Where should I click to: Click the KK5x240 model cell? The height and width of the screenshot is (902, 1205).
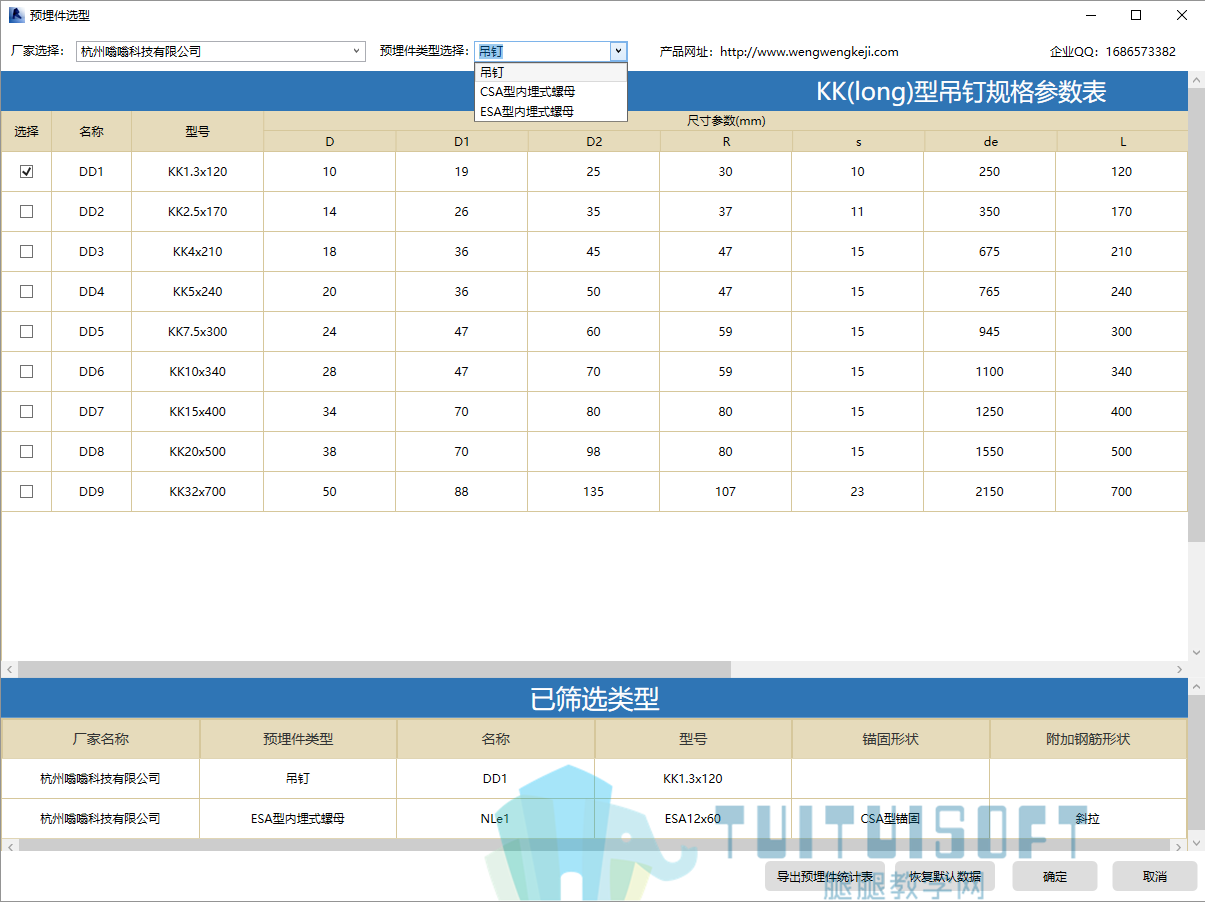pos(198,291)
